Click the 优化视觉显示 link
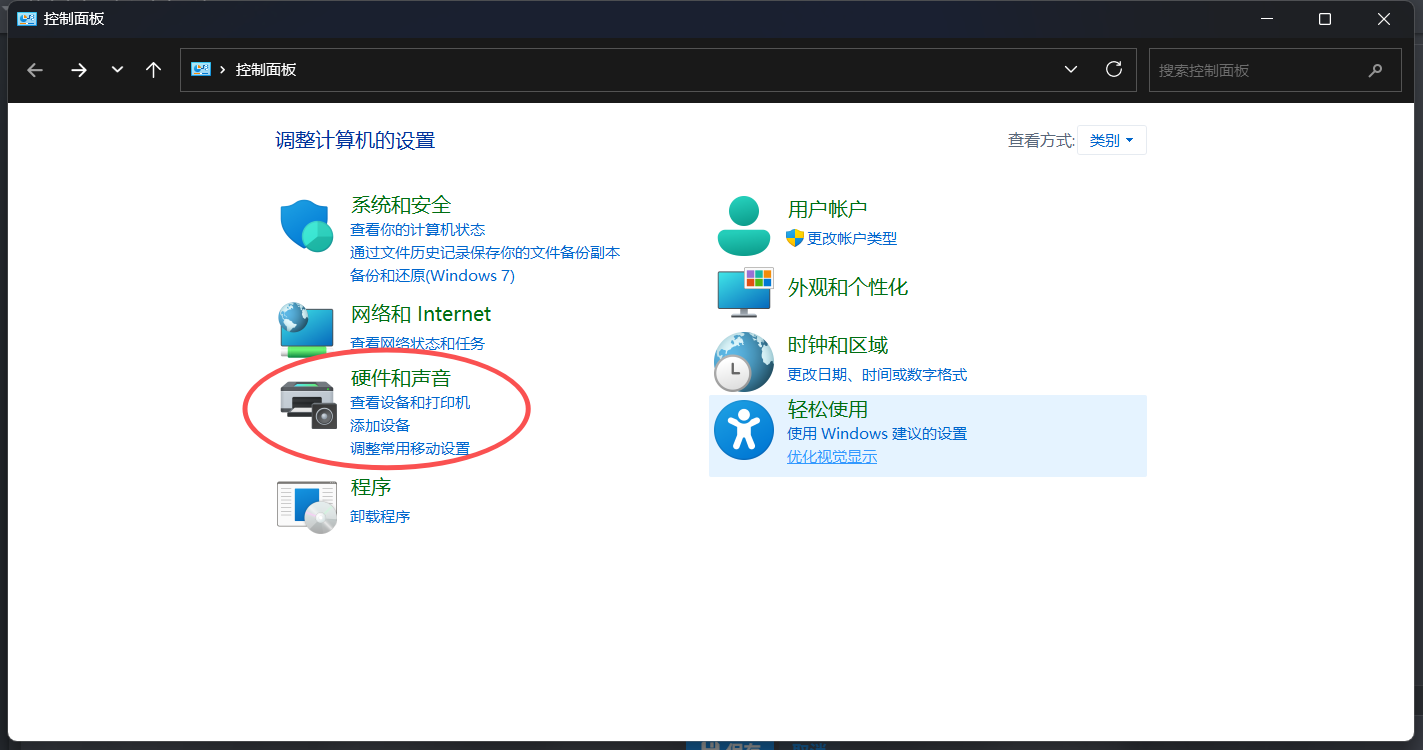1423x750 pixels. tap(832, 457)
